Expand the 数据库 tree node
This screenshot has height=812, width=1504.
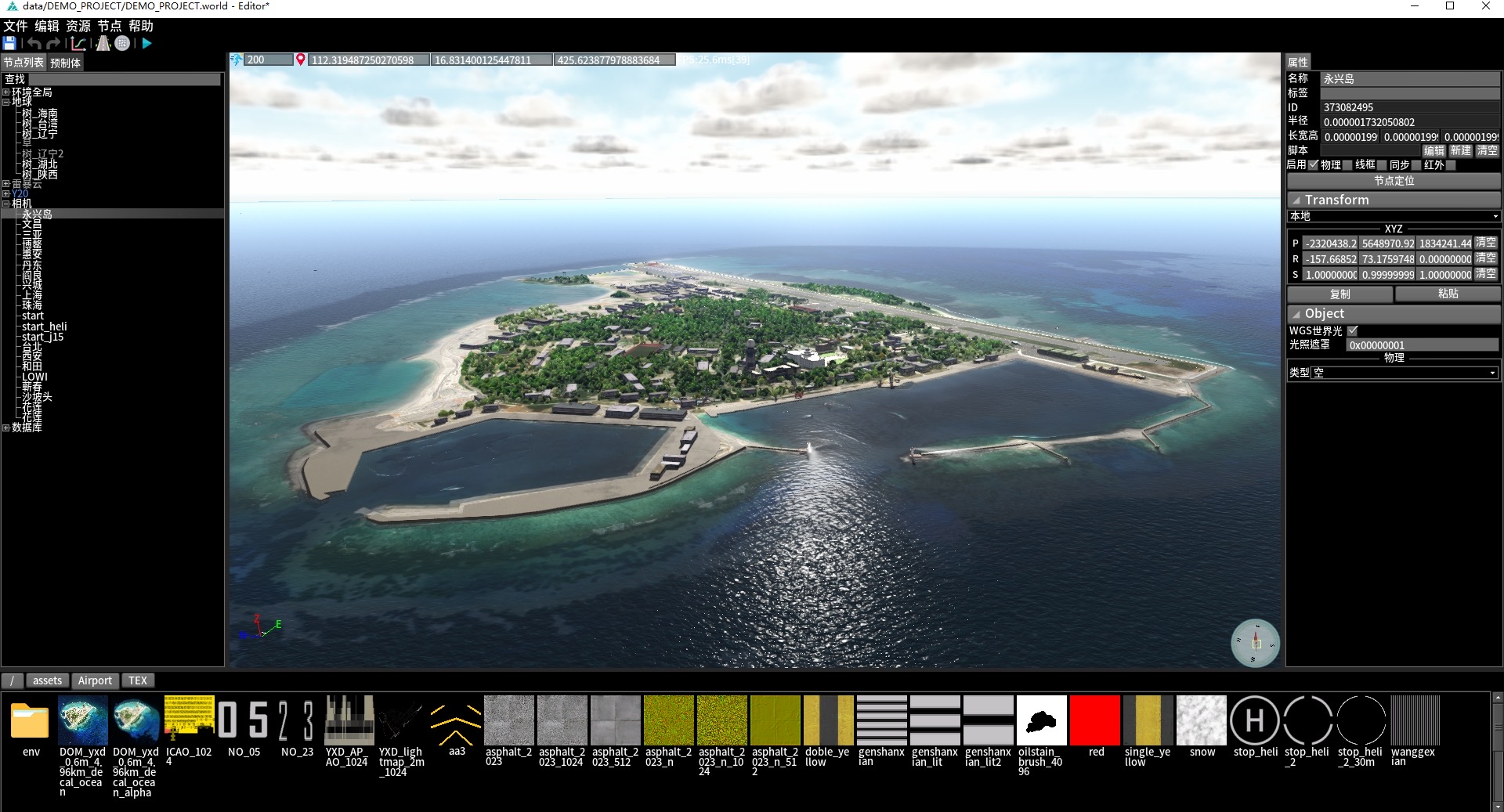6,428
